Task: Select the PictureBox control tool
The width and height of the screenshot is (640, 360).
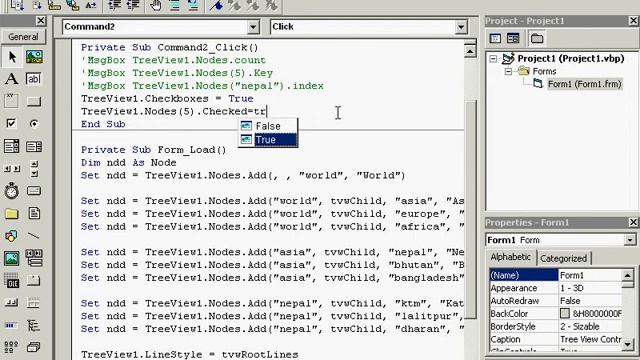Action: coord(34,57)
